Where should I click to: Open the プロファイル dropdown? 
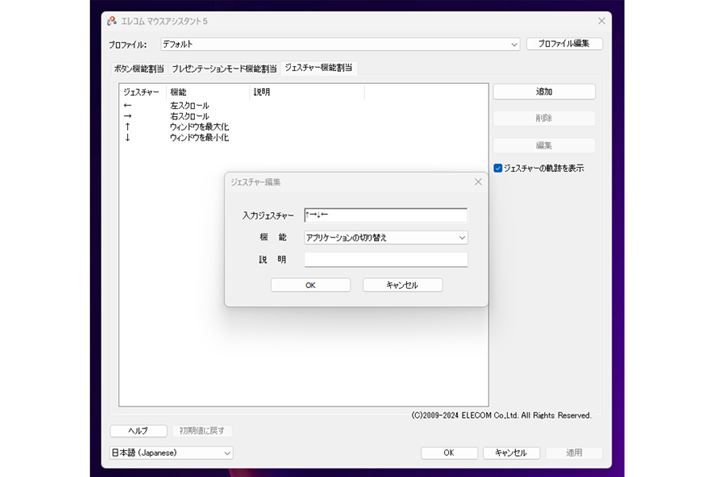tap(514, 44)
